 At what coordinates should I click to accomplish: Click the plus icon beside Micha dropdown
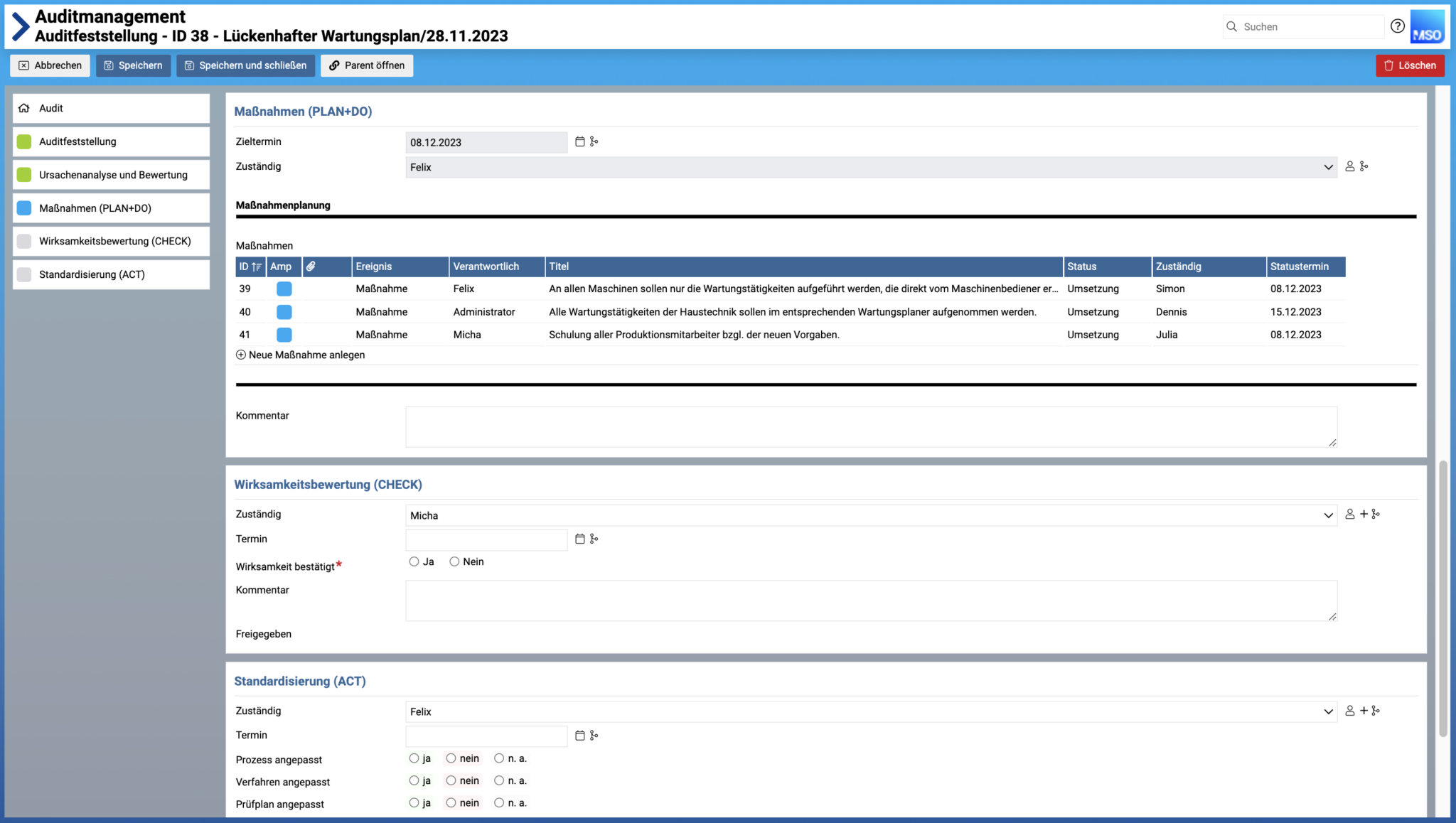pyautogui.click(x=1364, y=514)
